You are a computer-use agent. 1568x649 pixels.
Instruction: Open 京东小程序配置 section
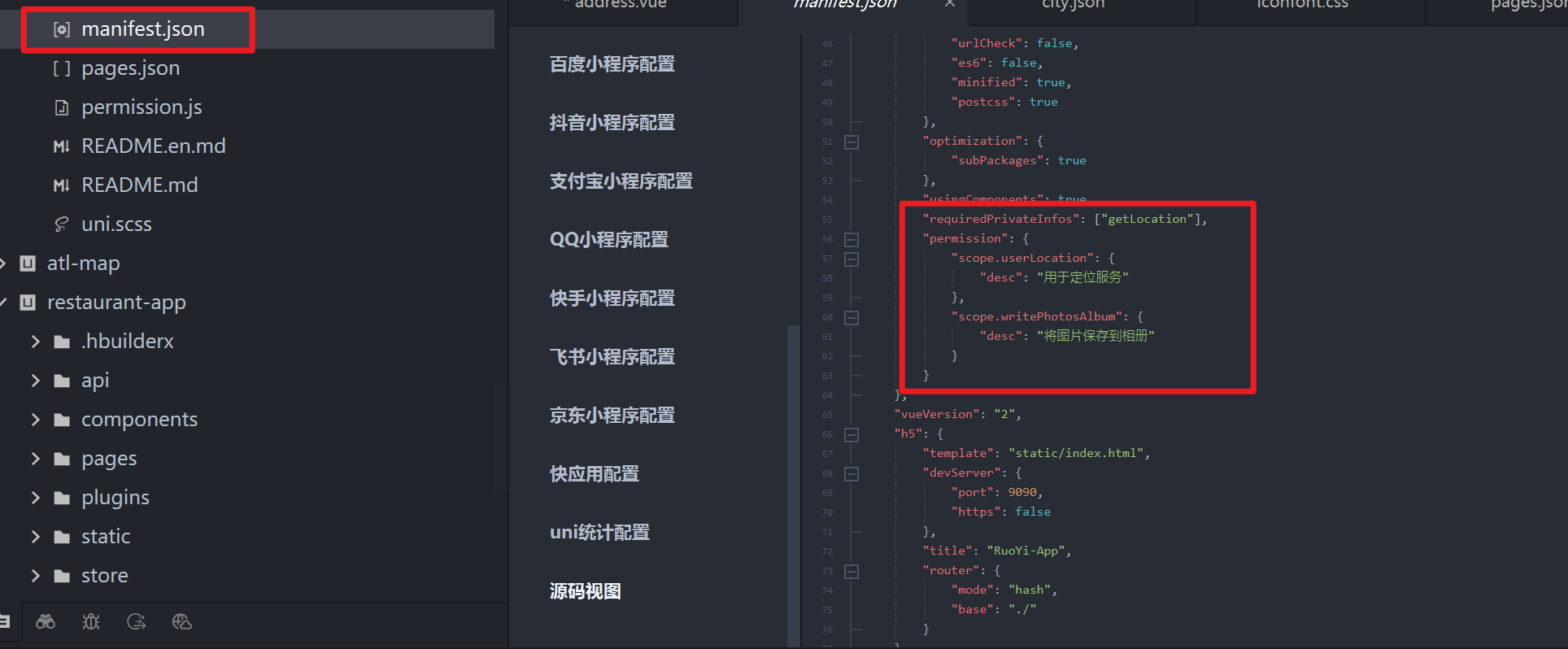click(612, 416)
